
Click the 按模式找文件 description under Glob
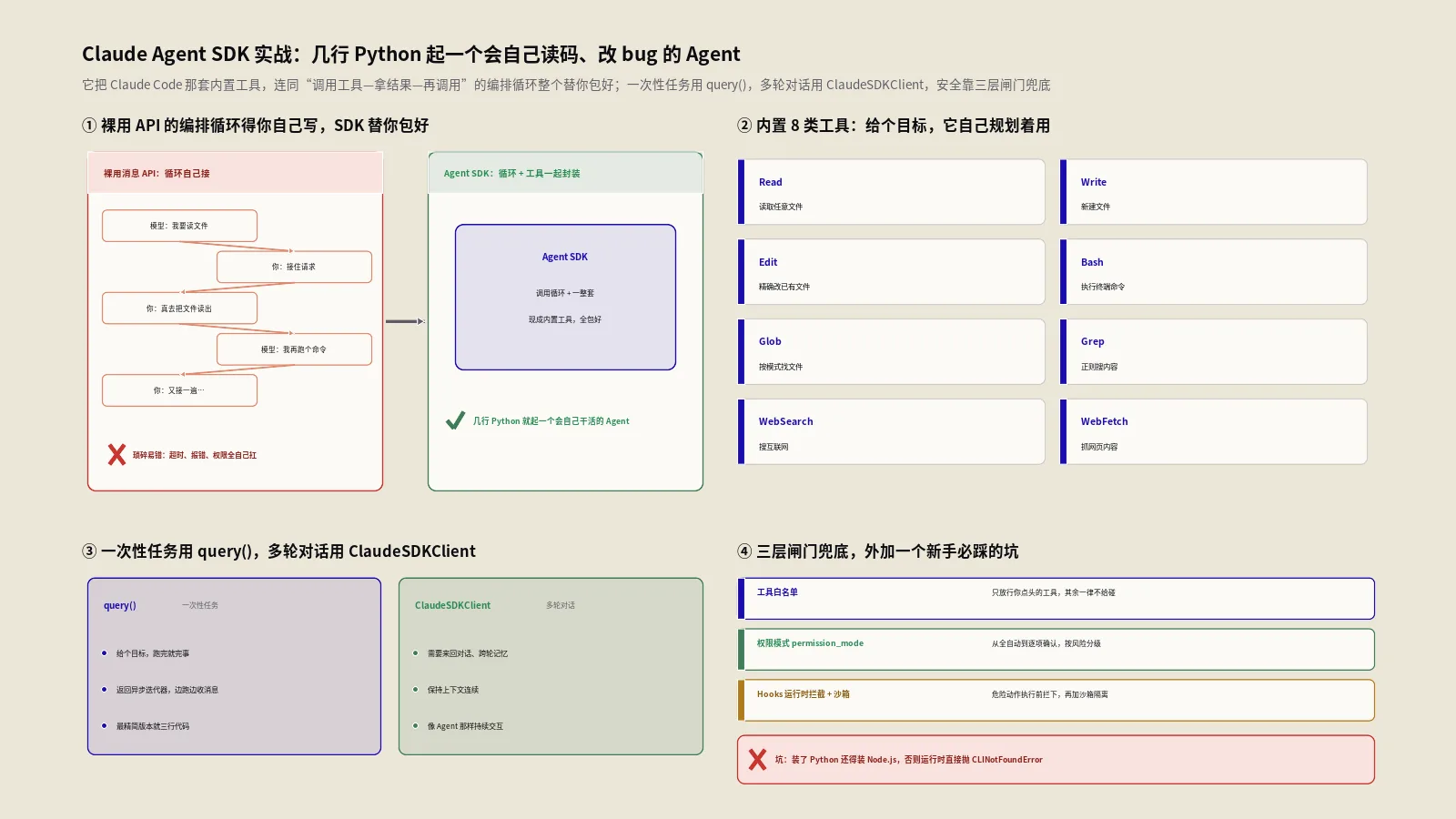coord(781,367)
